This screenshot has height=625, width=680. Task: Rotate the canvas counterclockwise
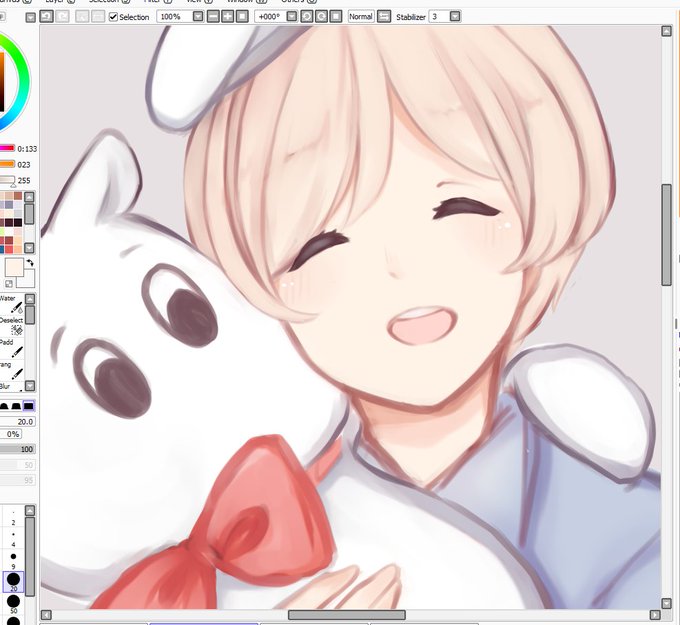tap(307, 16)
